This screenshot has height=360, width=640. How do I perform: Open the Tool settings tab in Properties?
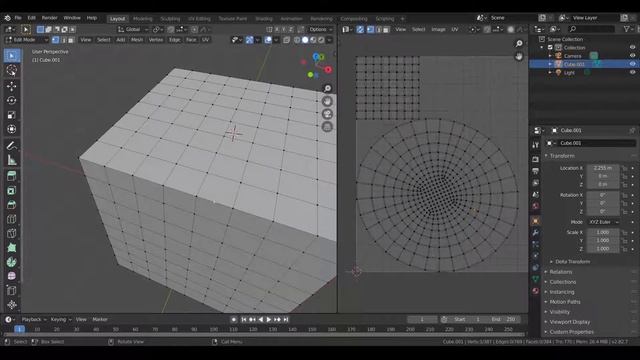[x=536, y=145]
